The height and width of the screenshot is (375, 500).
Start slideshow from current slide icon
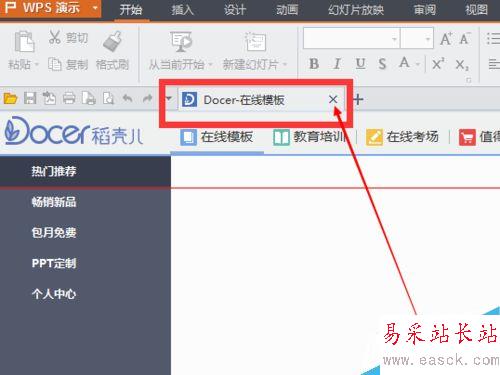[x=181, y=41]
